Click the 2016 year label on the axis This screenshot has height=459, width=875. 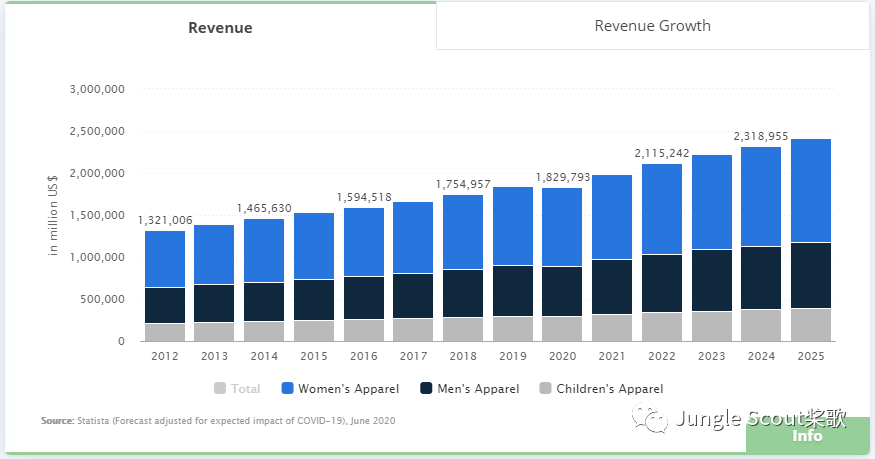coord(364,356)
